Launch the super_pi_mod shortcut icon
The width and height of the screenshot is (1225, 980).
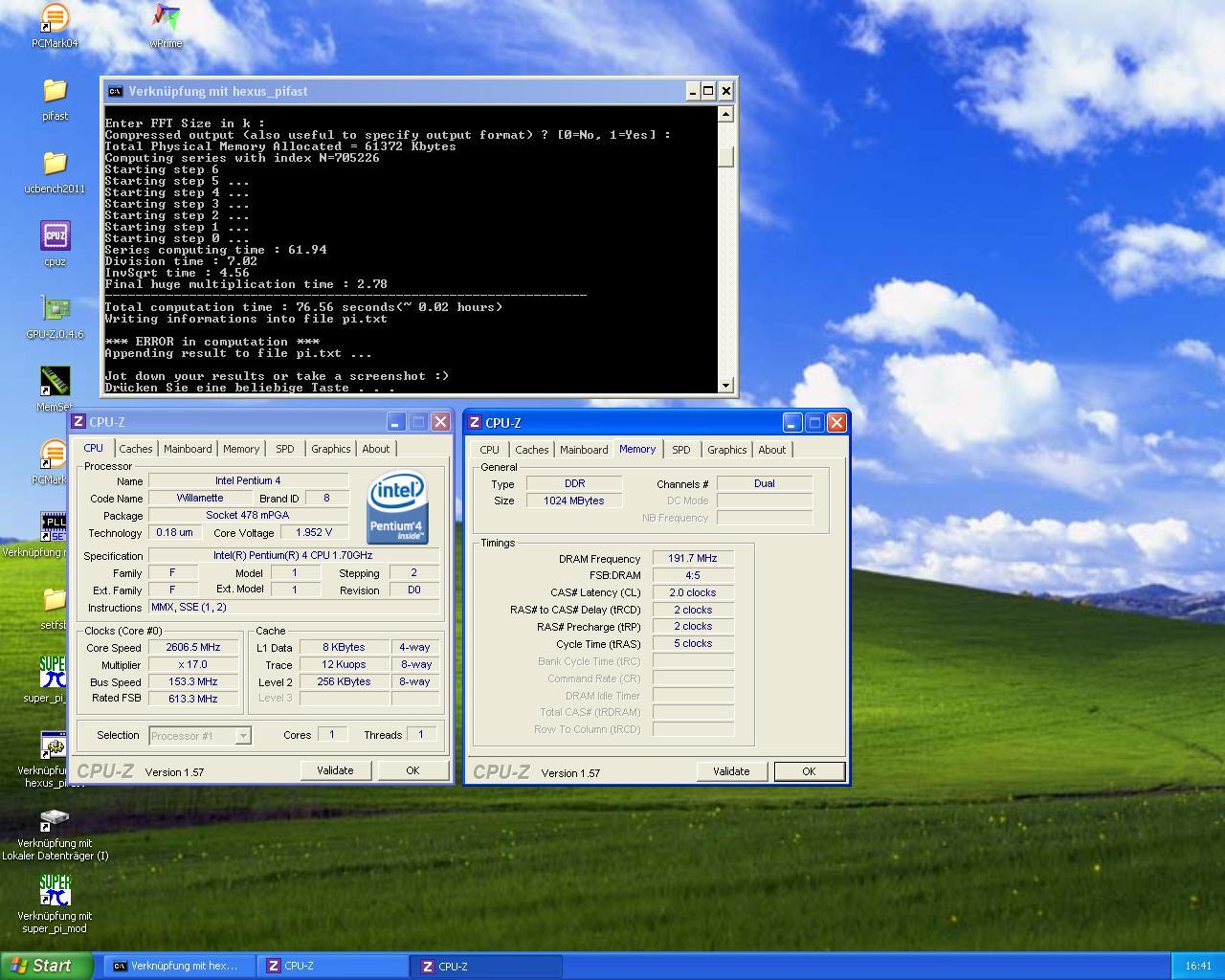[x=55, y=891]
